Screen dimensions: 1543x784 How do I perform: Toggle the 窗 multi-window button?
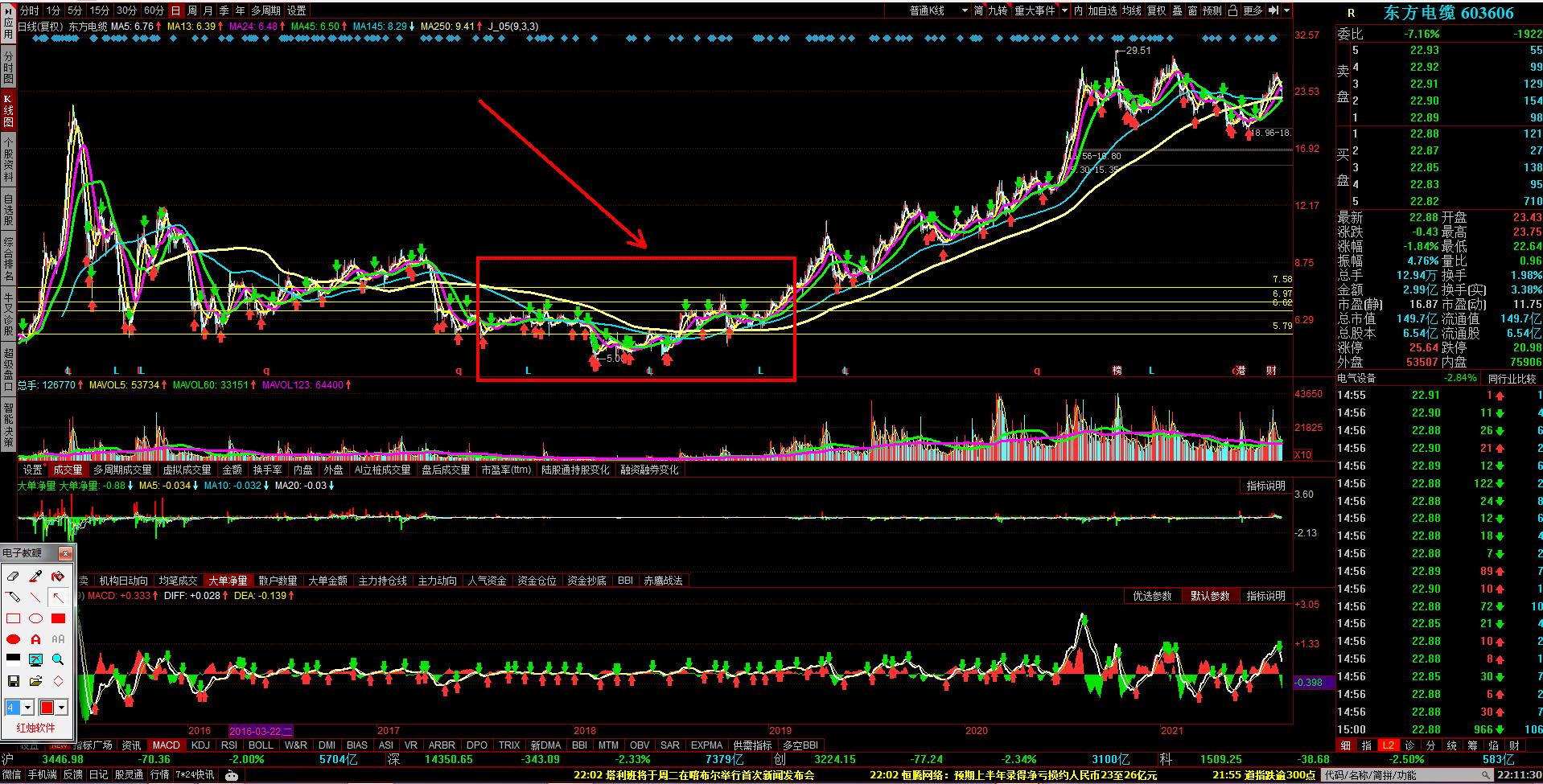point(1192,10)
